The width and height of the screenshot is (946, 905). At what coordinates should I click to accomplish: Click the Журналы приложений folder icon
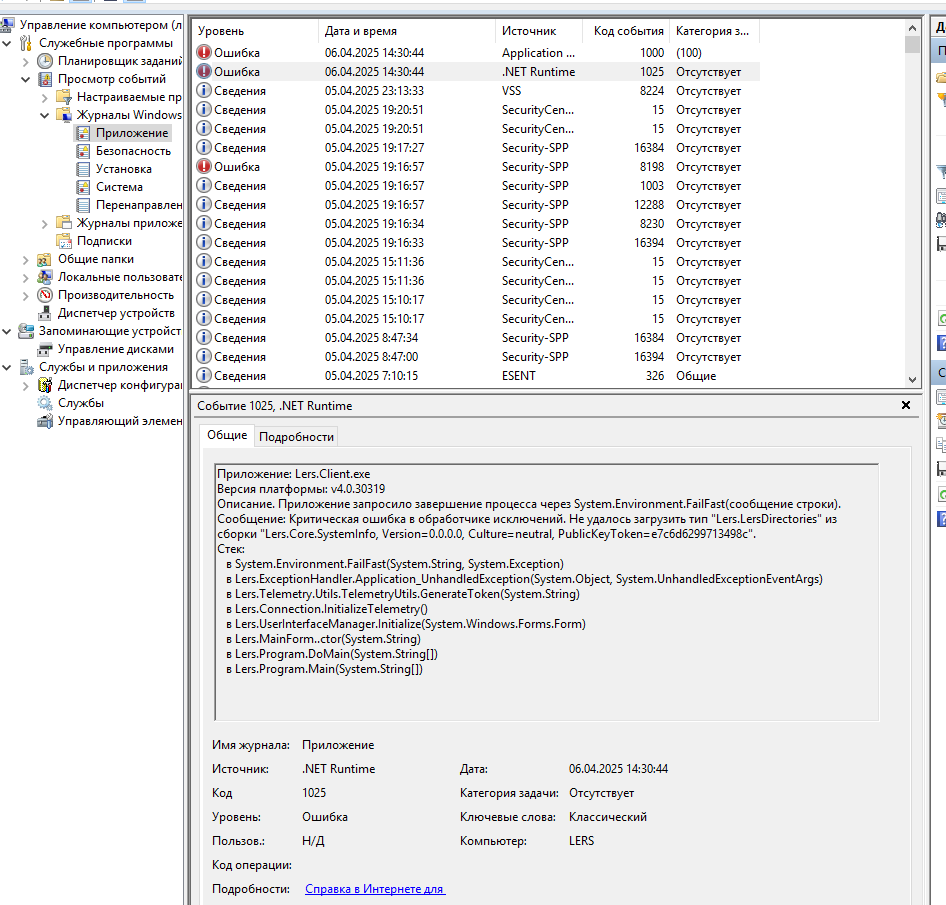[x=63, y=223]
